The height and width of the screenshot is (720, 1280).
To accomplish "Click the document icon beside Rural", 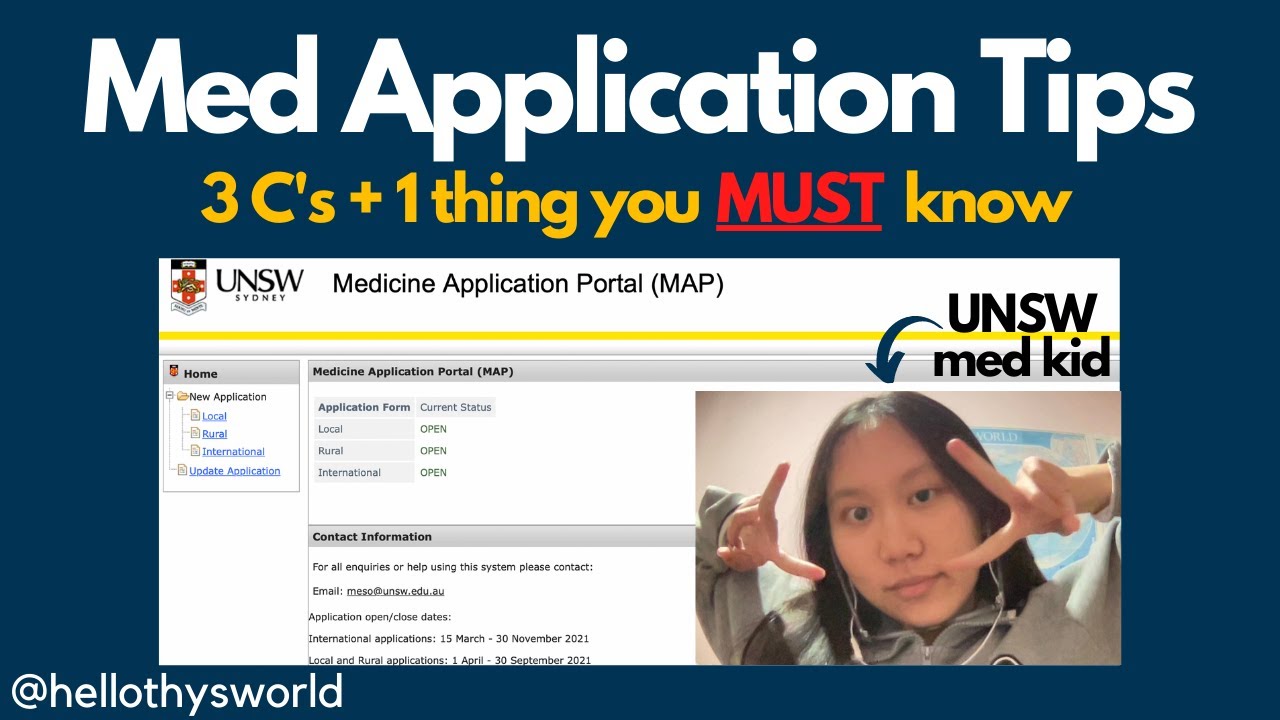I will (195, 433).
